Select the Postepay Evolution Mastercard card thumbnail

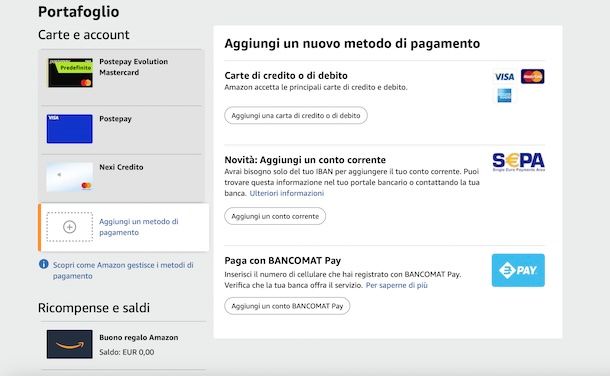pyautogui.click(x=70, y=73)
